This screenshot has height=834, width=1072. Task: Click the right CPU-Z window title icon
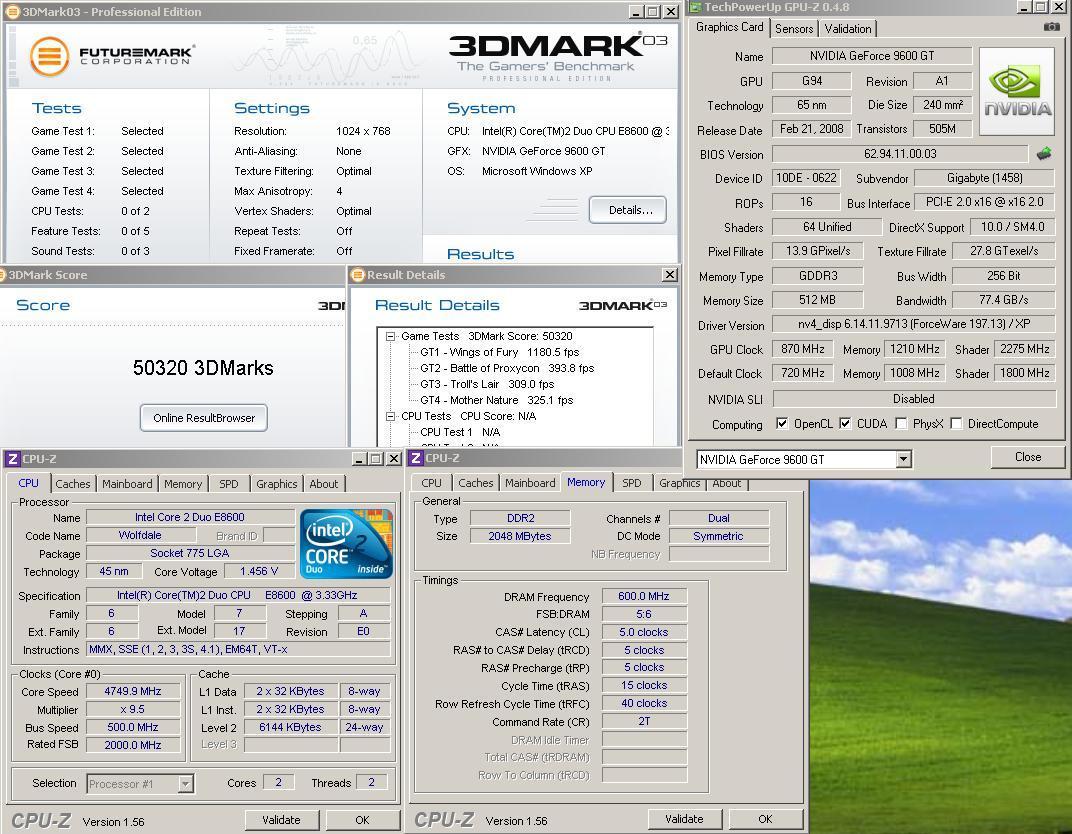pos(416,458)
